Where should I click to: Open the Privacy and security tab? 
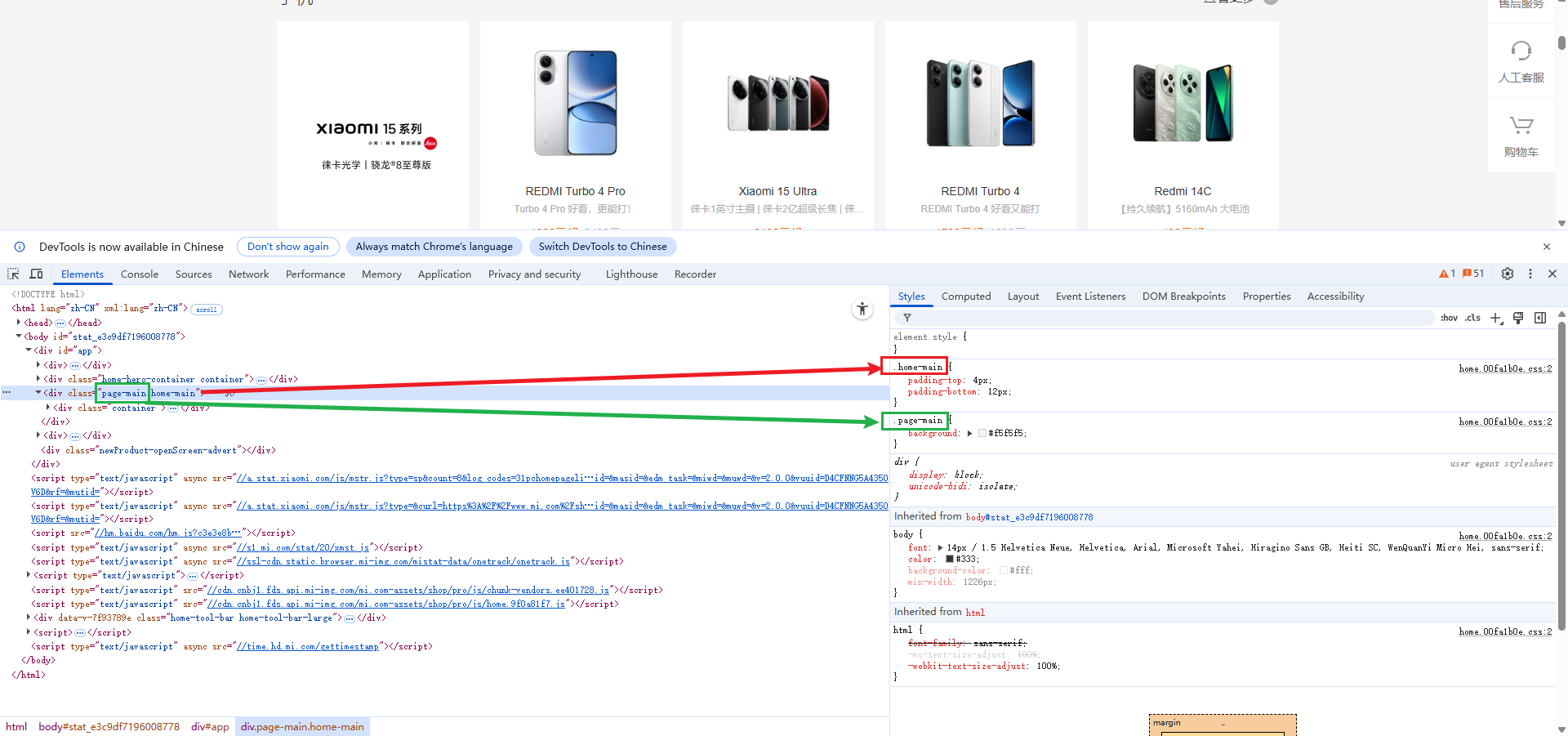pyautogui.click(x=535, y=274)
